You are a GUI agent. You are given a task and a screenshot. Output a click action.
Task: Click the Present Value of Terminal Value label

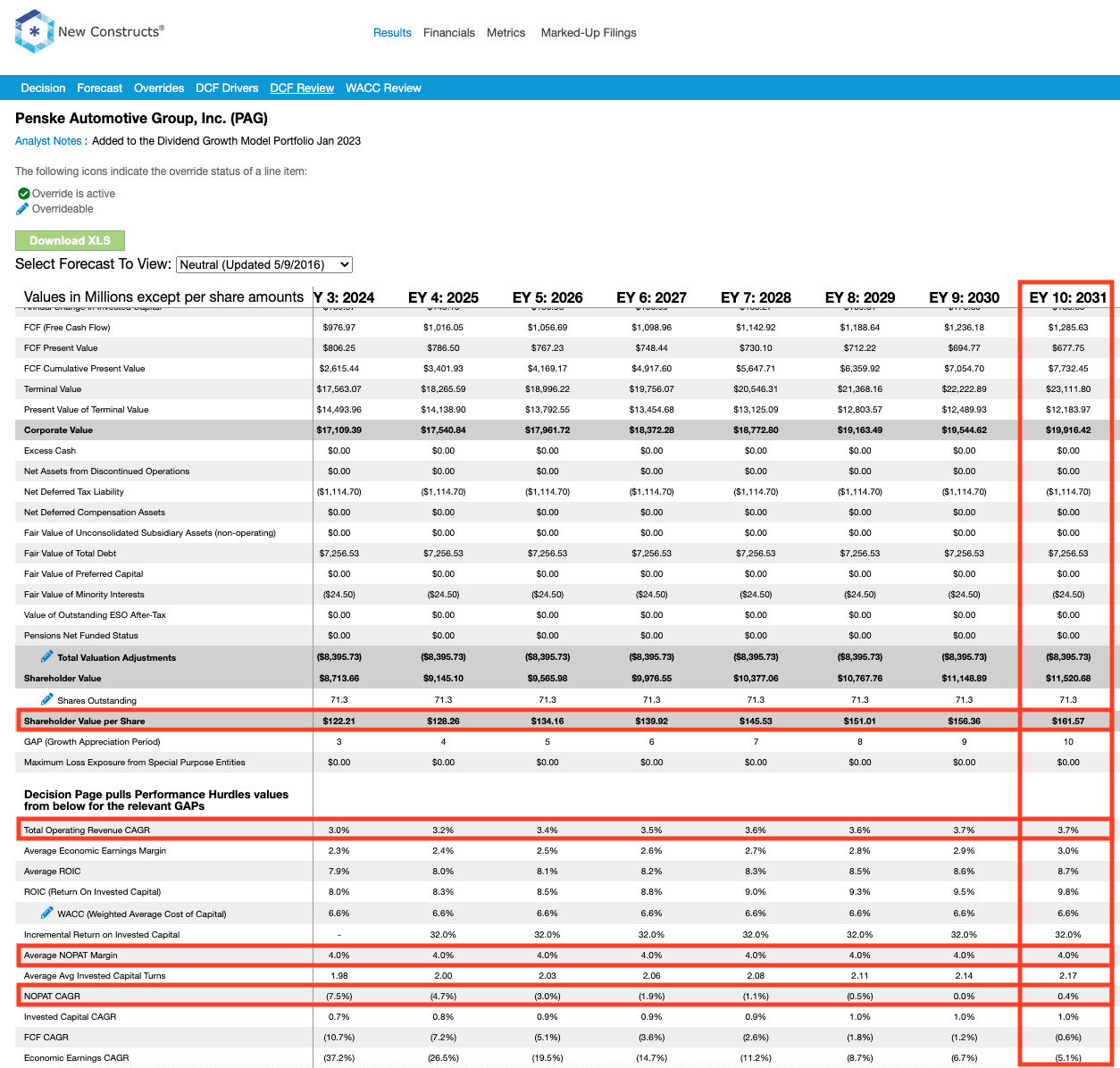coord(87,410)
